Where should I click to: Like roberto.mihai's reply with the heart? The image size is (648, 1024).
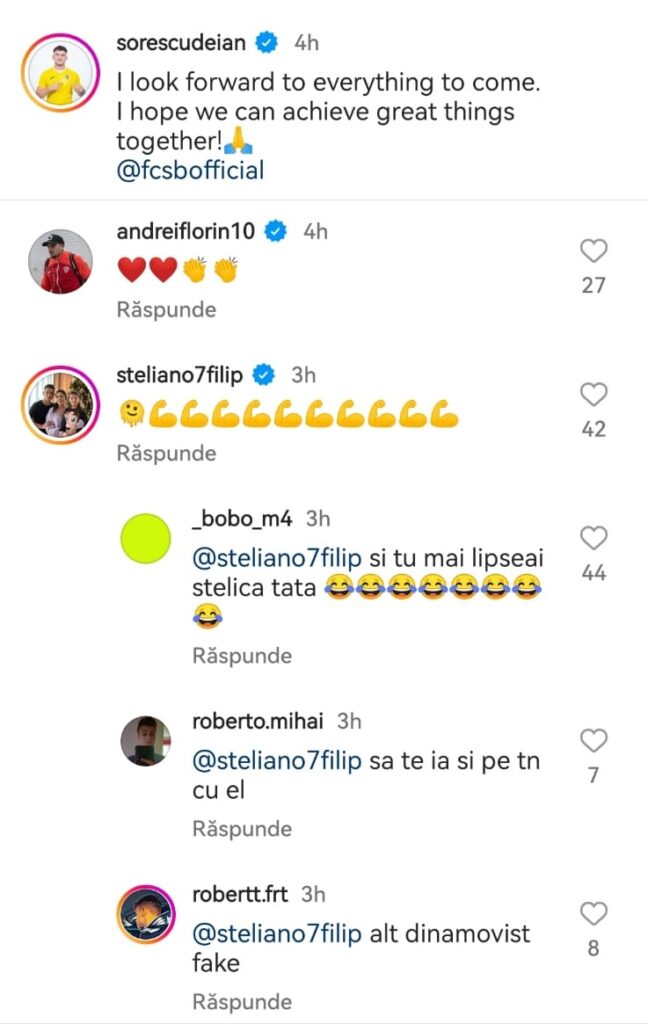point(594,741)
